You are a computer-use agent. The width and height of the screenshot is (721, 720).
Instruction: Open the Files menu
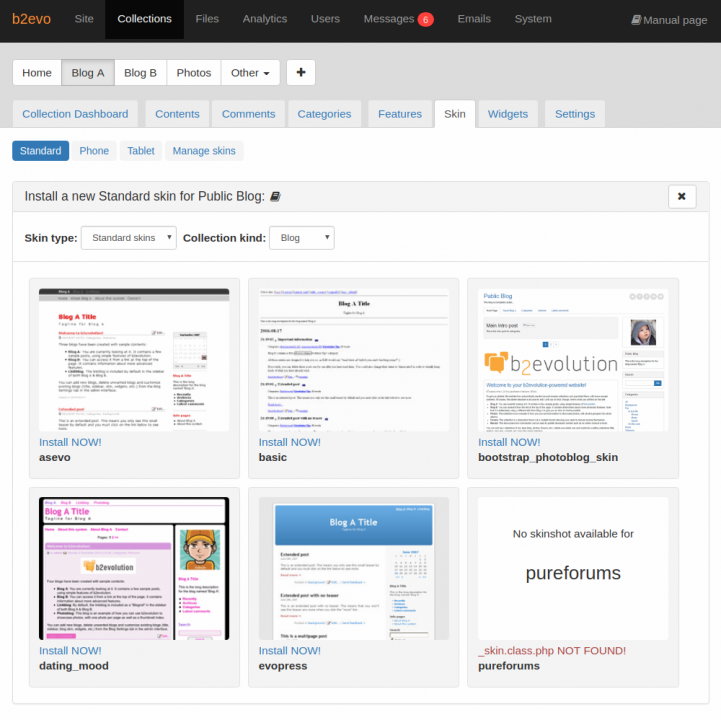[x=207, y=19]
